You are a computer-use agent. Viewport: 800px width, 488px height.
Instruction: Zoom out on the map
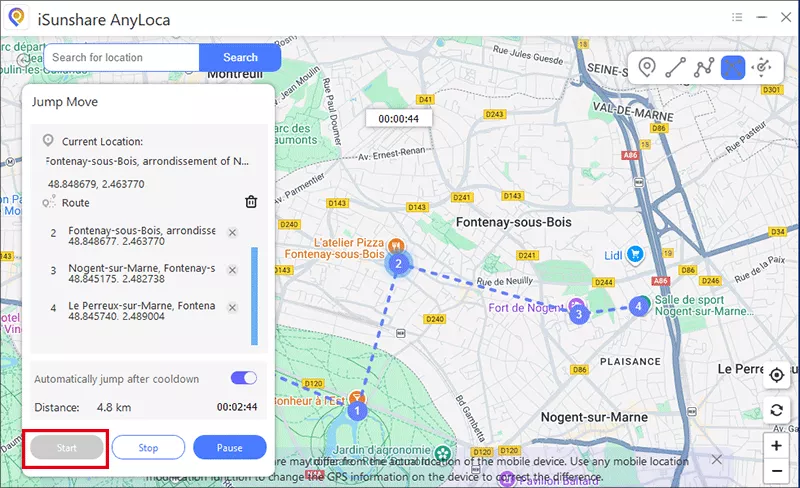776,470
